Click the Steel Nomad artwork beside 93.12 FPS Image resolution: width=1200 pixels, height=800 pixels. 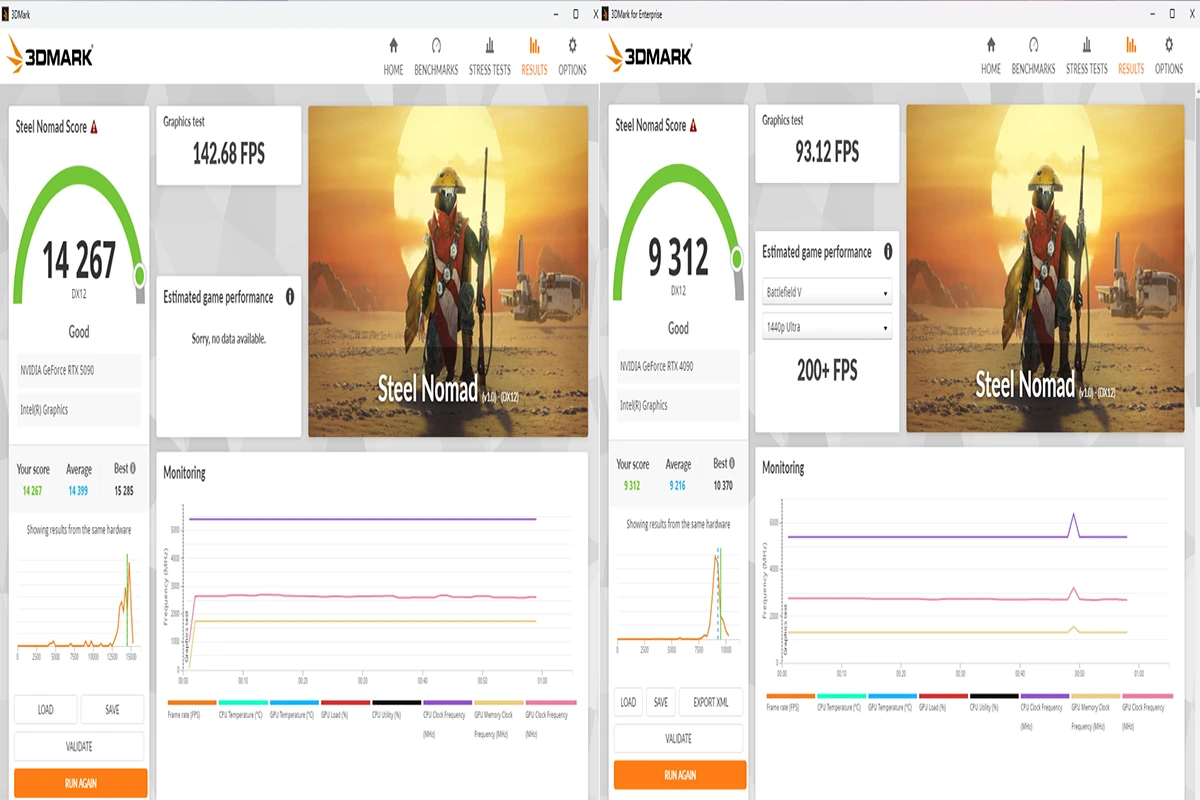pyautogui.click(x=1046, y=268)
